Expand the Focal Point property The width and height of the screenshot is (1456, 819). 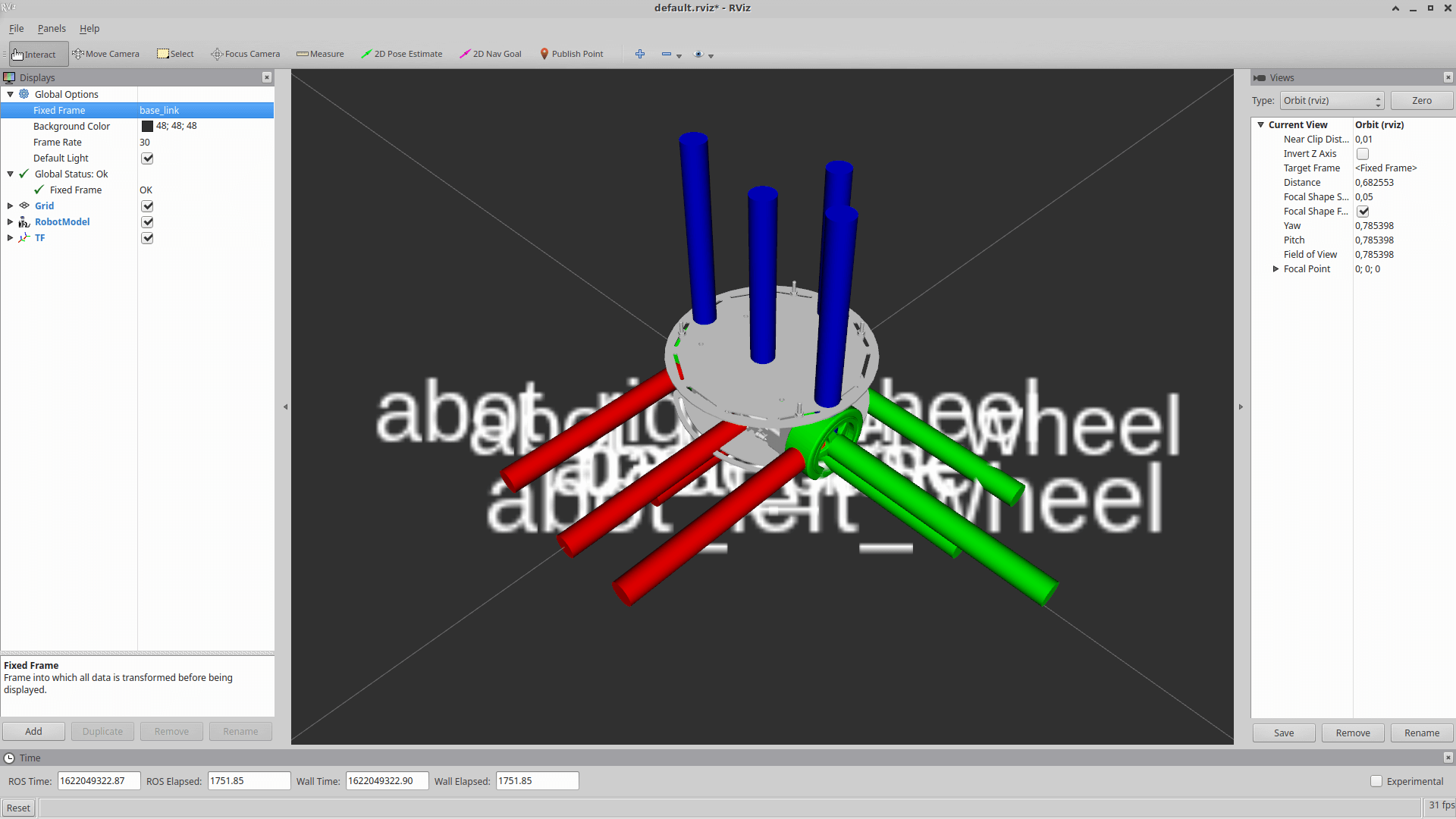[x=1276, y=269]
